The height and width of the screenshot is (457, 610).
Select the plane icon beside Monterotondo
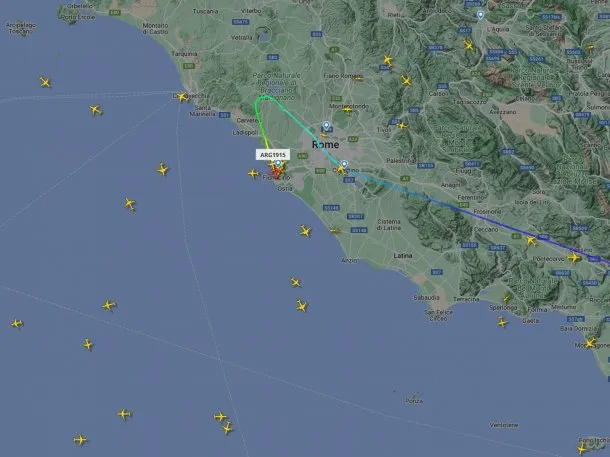point(347,110)
